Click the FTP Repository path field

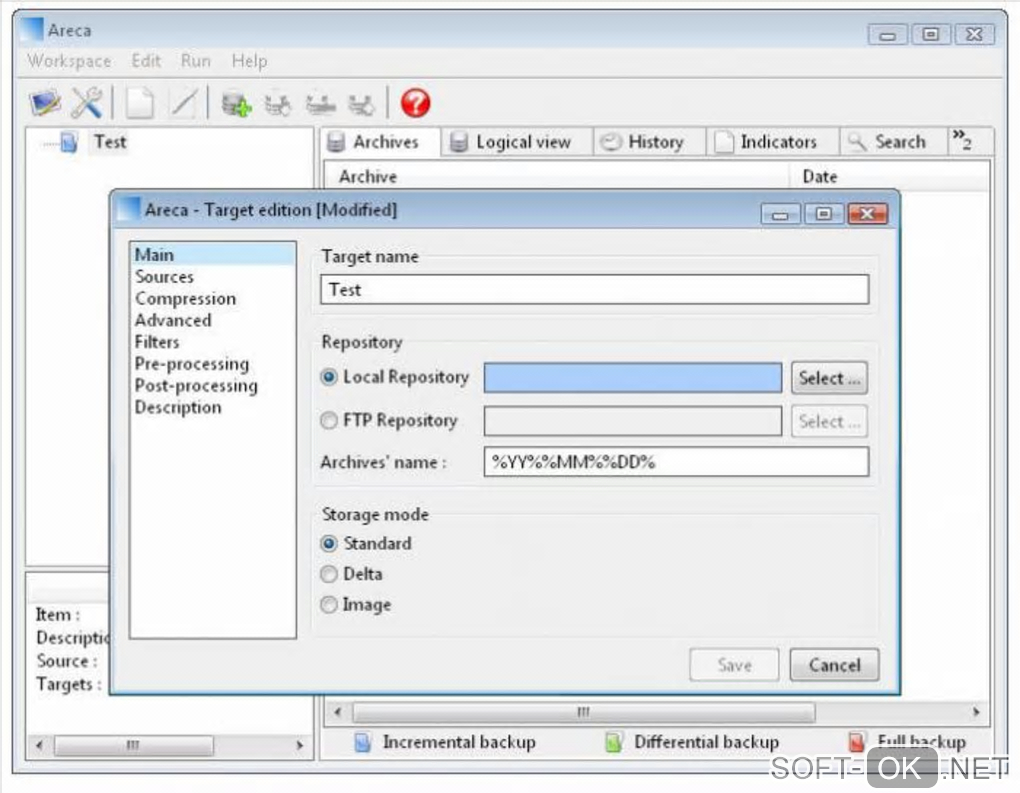click(633, 421)
